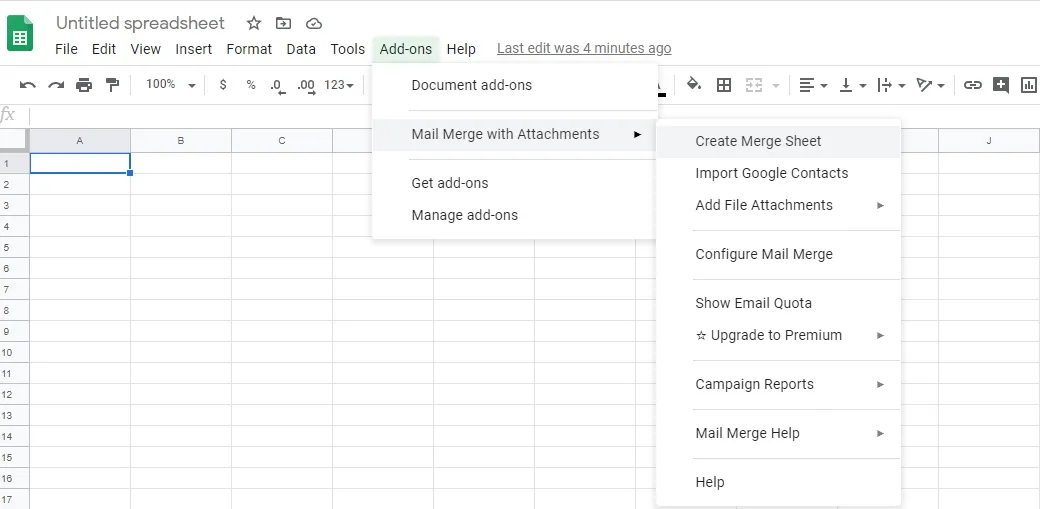
Task: Format as percent
Action: click(251, 85)
